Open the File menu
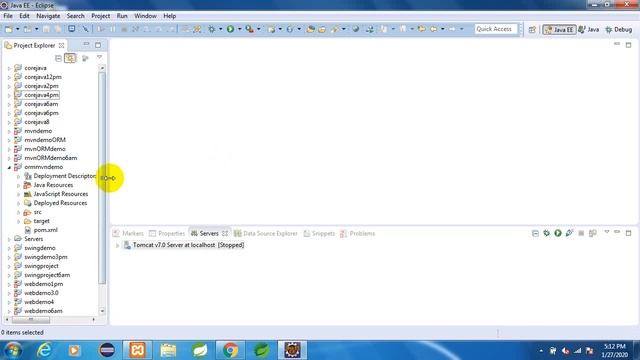This screenshot has width=640, height=360. [8, 16]
